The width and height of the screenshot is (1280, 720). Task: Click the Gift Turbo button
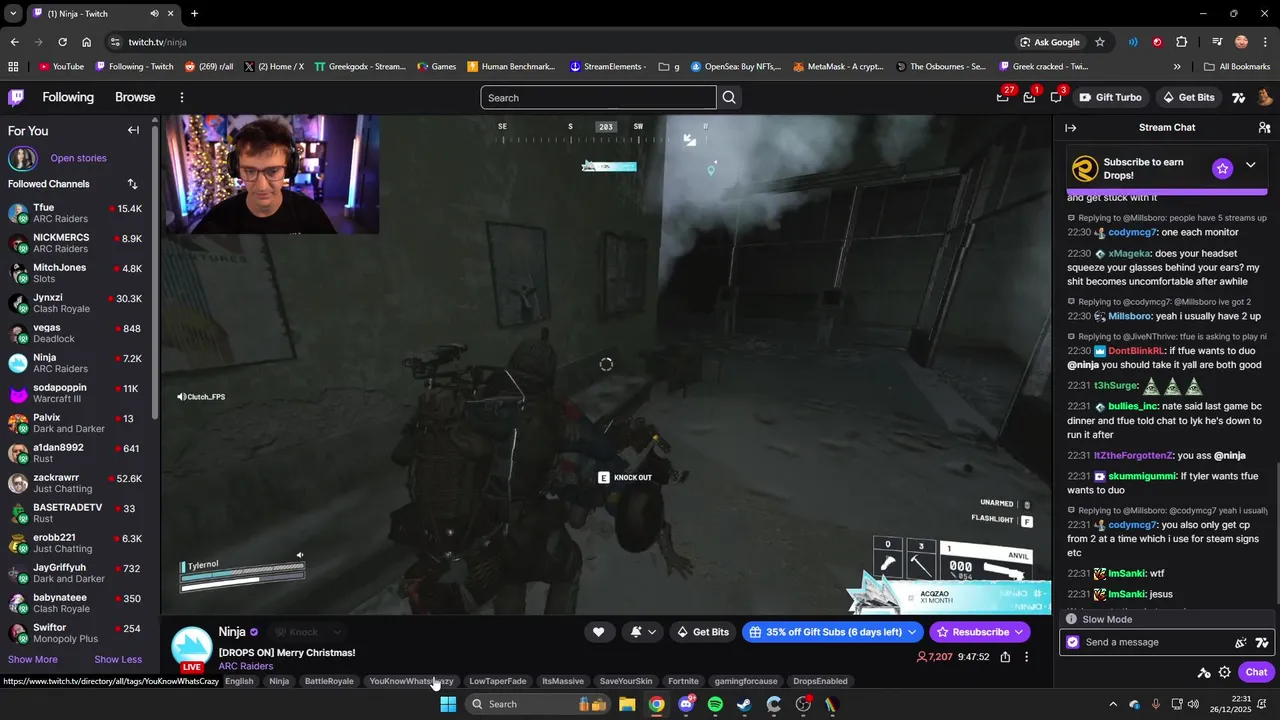[x=1110, y=97]
